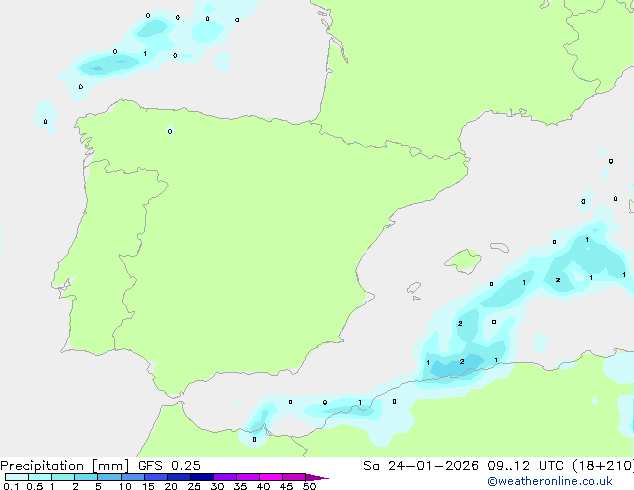Click the legend label "15"

point(148,486)
